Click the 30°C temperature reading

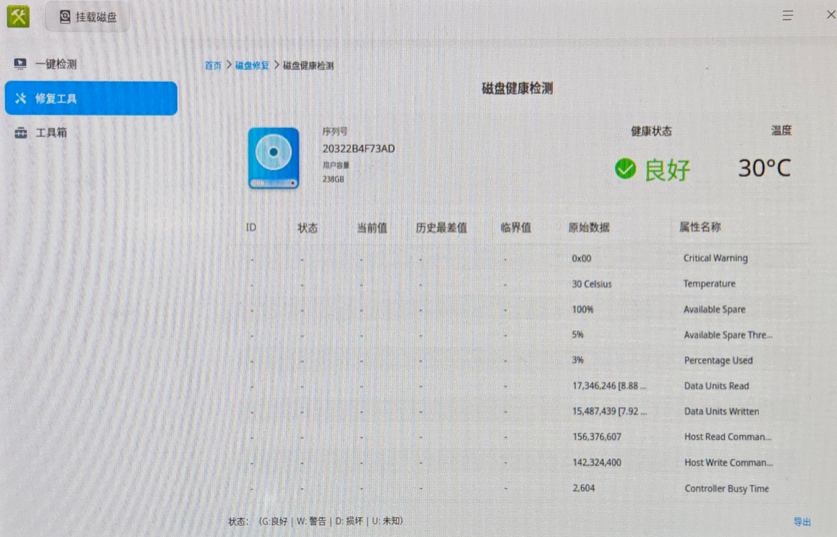click(x=764, y=168)
